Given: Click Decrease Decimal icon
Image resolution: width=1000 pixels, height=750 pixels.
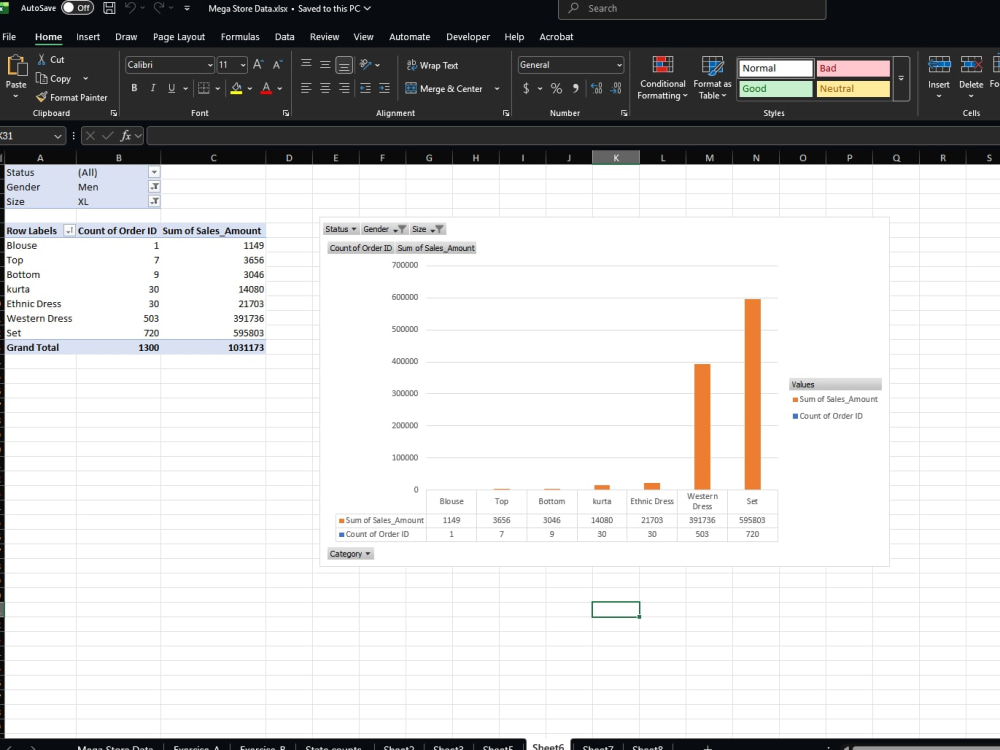Looking at the screenshot, I should click(616, 88).
